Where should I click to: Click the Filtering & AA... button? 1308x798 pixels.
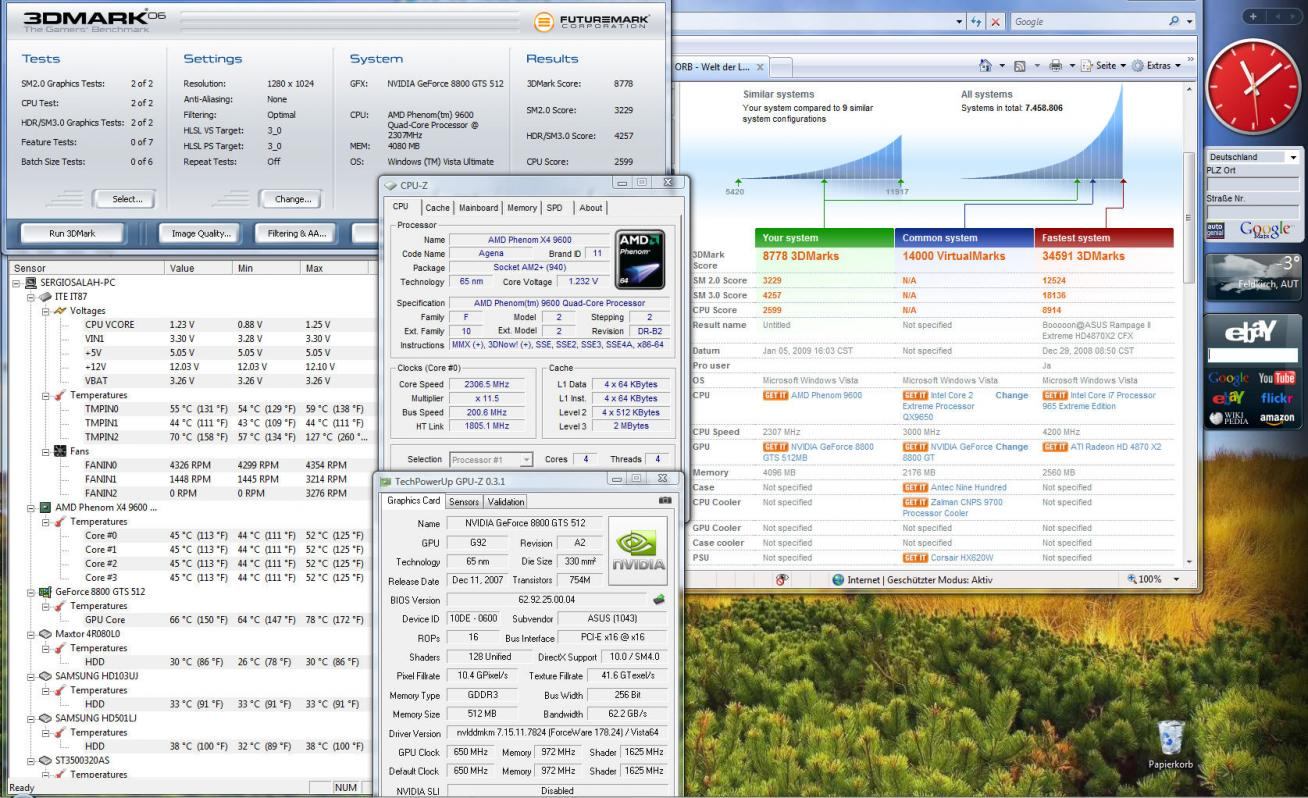pos(297,234)
